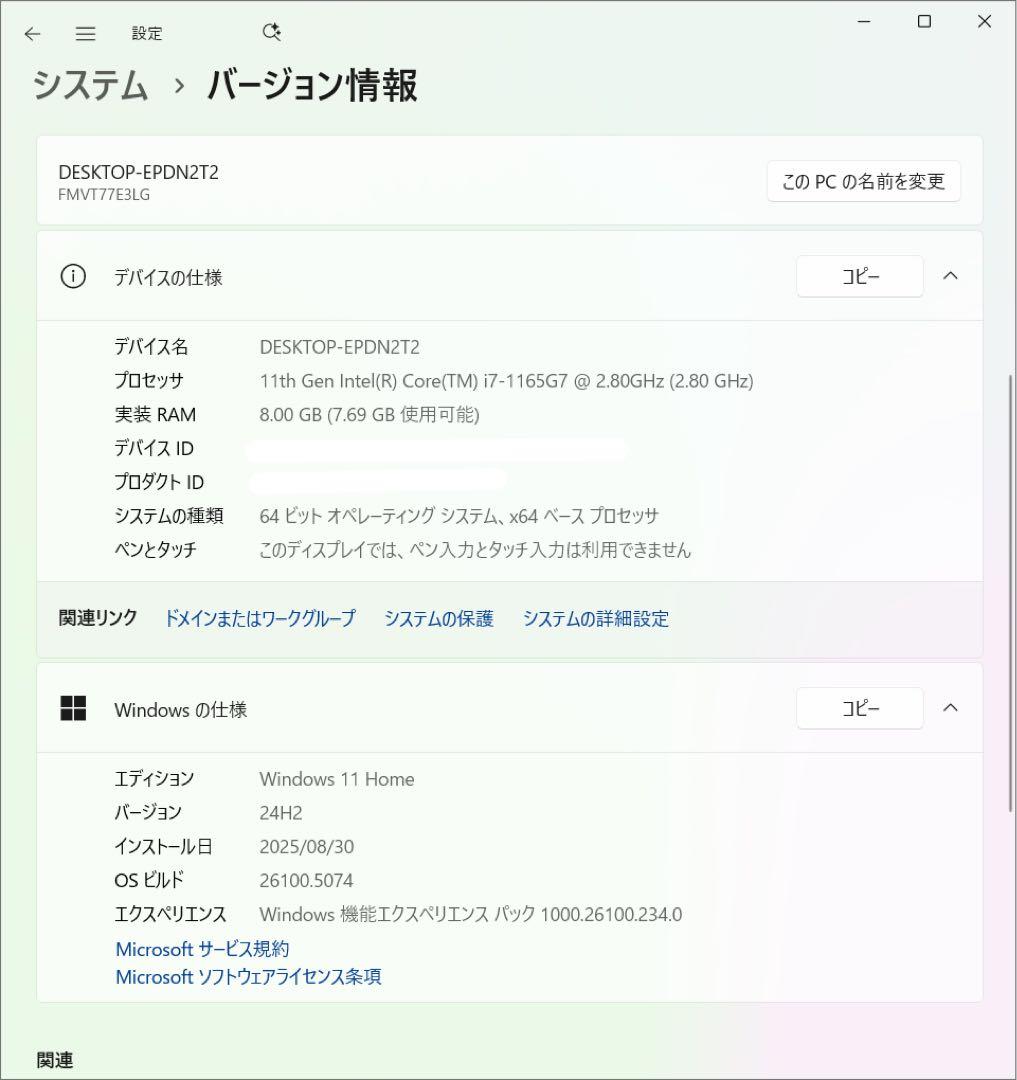1017x1080 pixels.
Task: Click the Copilot icon in the title bar
Action: click(270, 32)
